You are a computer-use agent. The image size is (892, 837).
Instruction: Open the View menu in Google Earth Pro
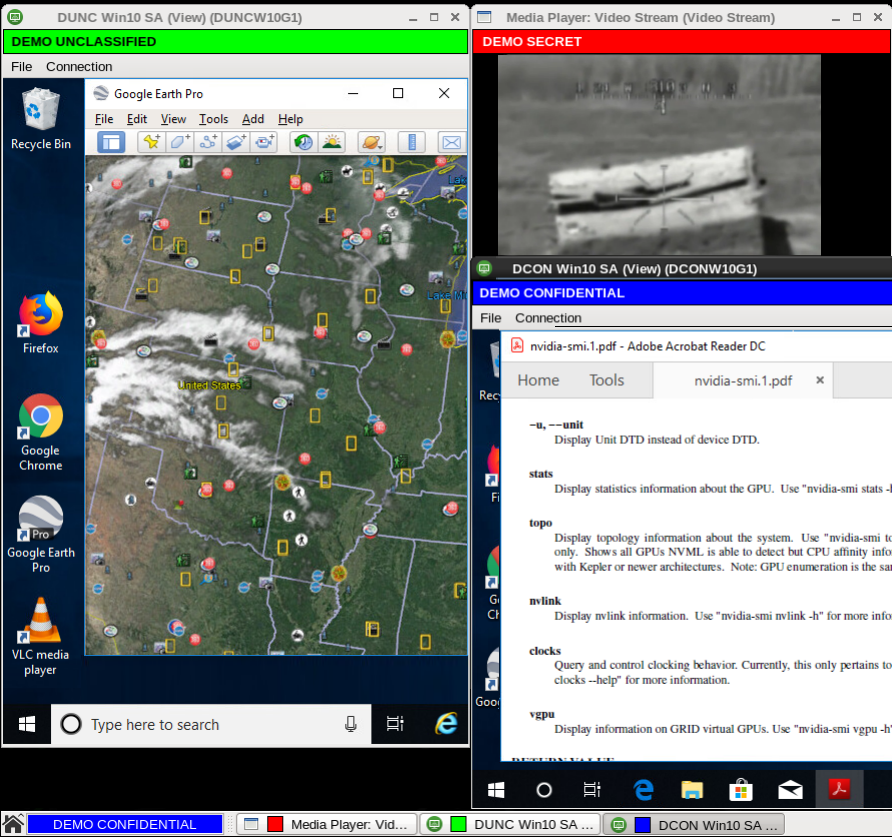tap(173, 119)
